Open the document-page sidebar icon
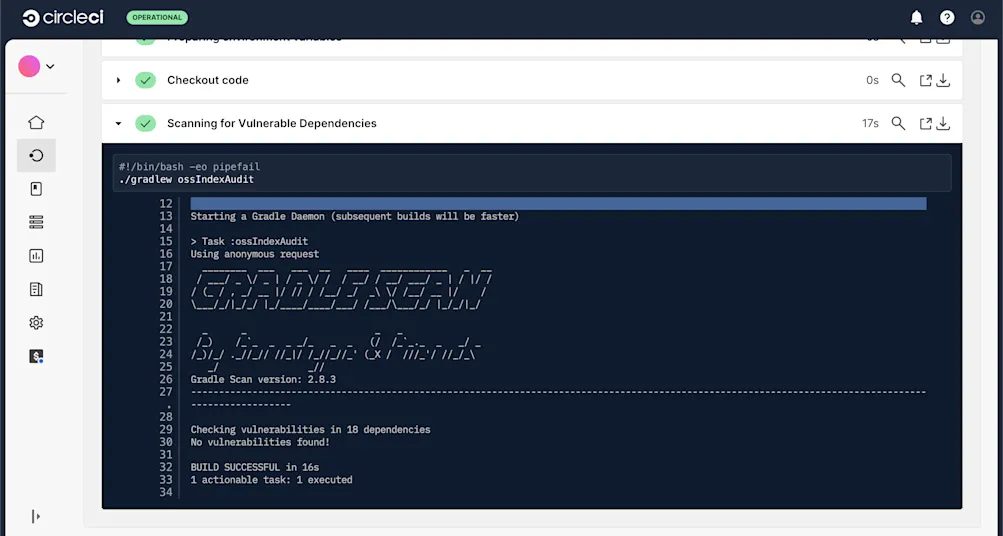 pyautogui.click(x=36, y=289)
